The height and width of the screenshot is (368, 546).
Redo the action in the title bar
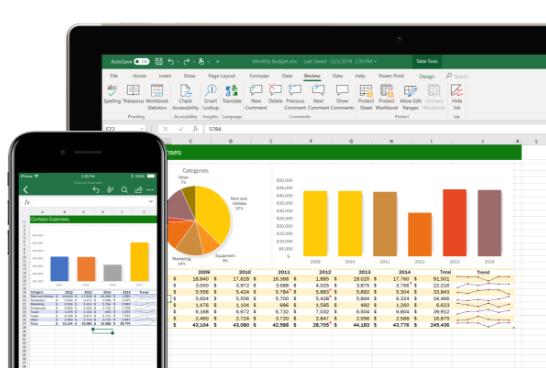click(x=186, y=62)
